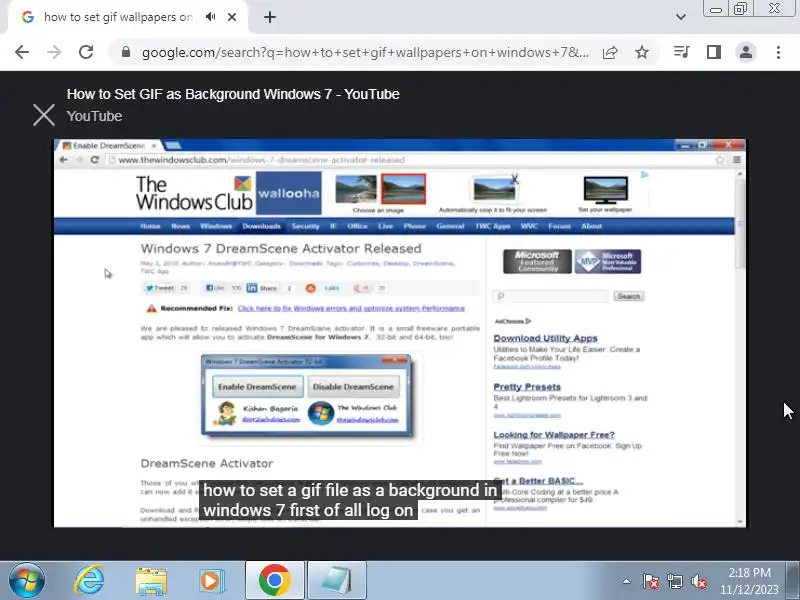Open the media control icon in the toolbar
Screen dimensions: 800x600
coord(682,52)
